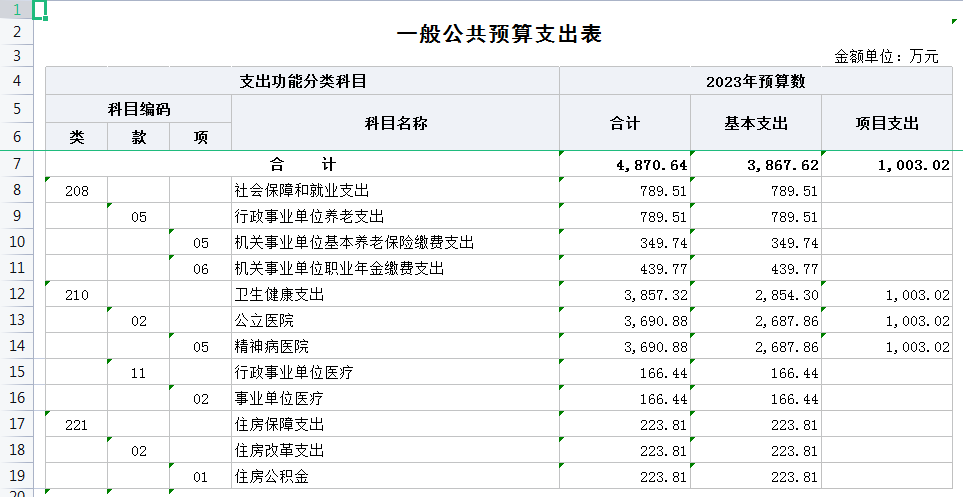Select the grand total 4,870.64 cell
This screenshot has height=497, width=963.
click(x=624, y=165)
